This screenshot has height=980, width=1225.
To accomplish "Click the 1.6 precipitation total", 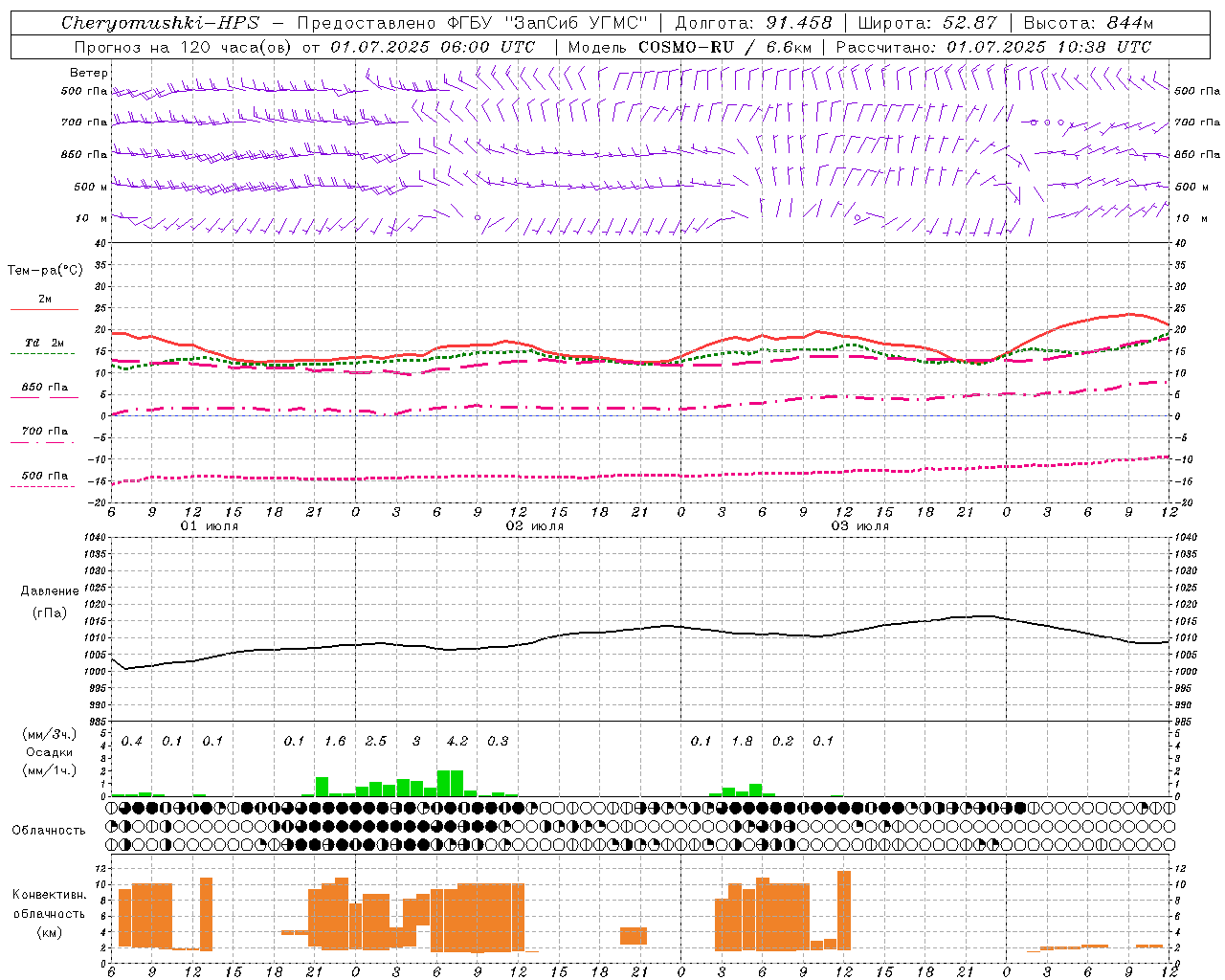I will coord(335,741).
